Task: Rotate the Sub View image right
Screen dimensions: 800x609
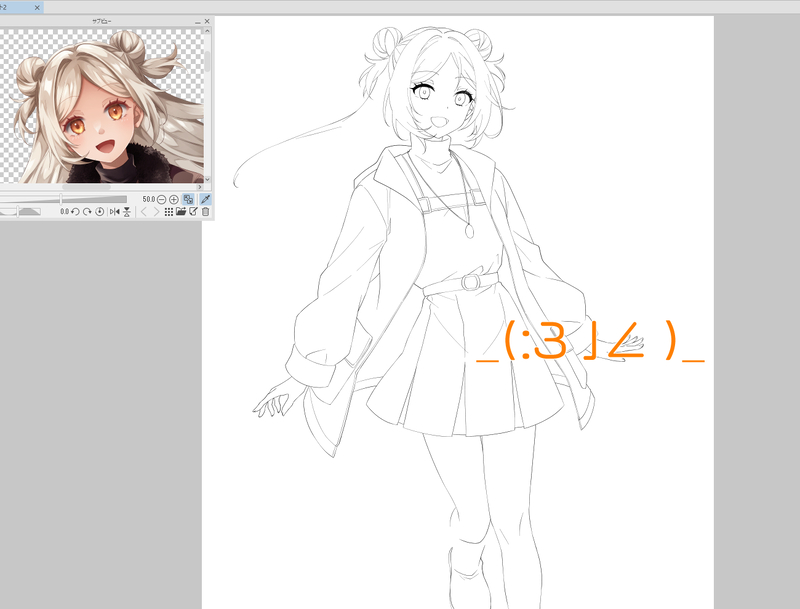Action: click(x=87, y=212)
